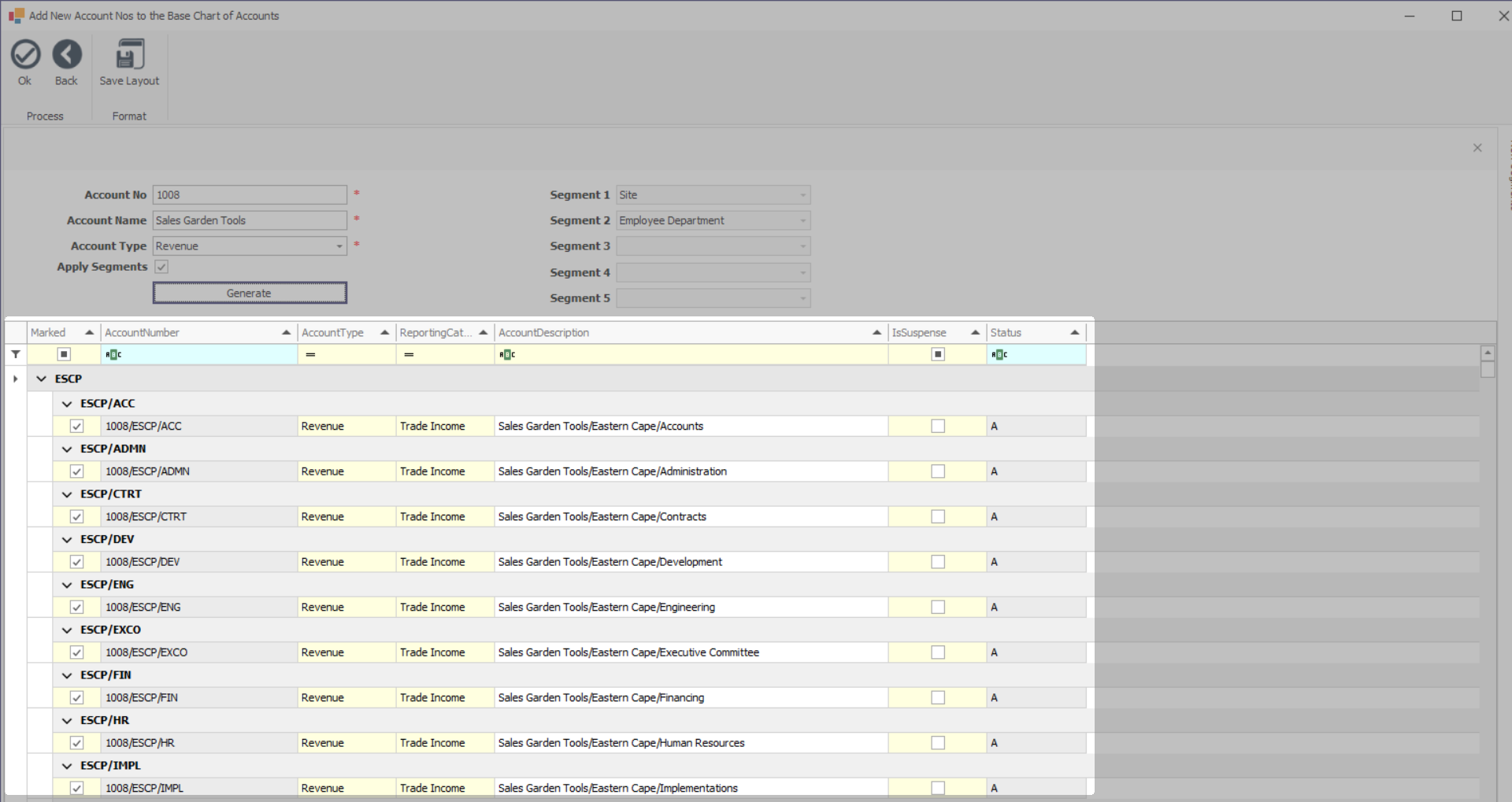Click the Account Name field
This screenshot has height=802, width=1512.
coord(250,221)
